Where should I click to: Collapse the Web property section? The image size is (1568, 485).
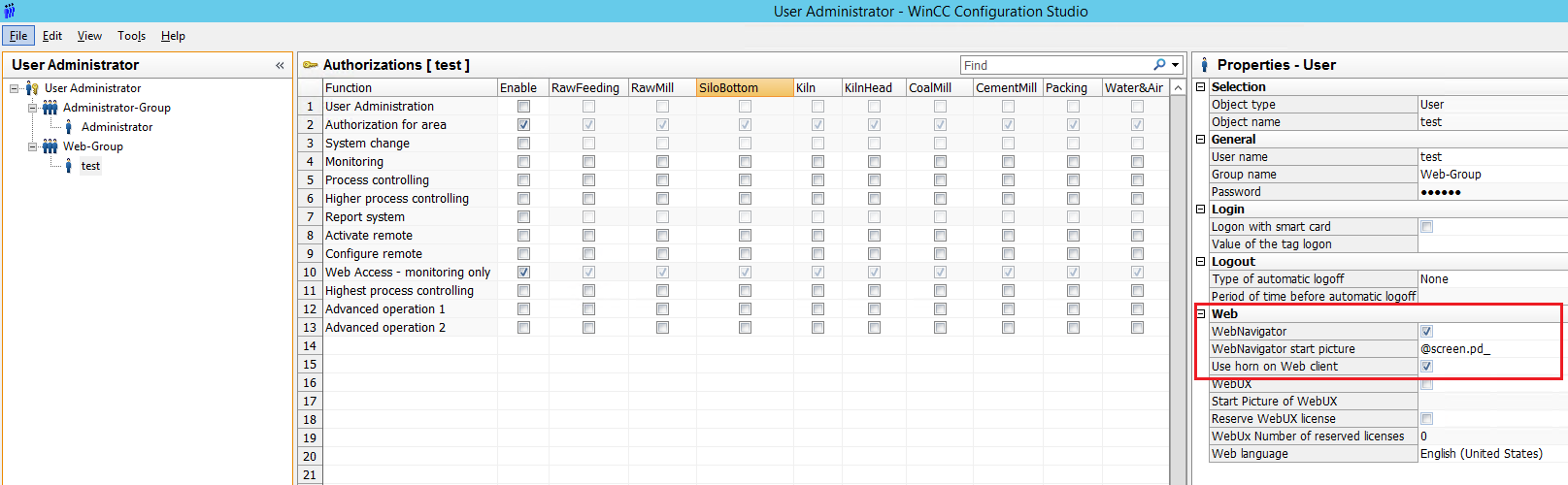[1201, 314]
